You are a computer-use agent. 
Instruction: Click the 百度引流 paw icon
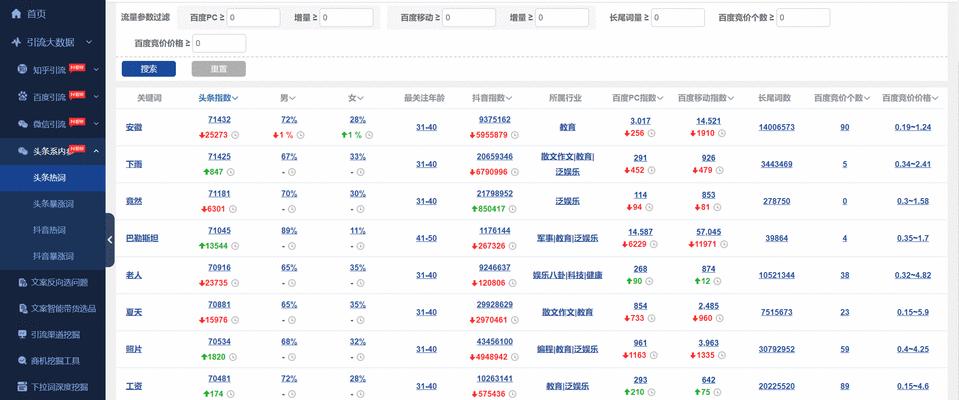[x=23, y=97]
